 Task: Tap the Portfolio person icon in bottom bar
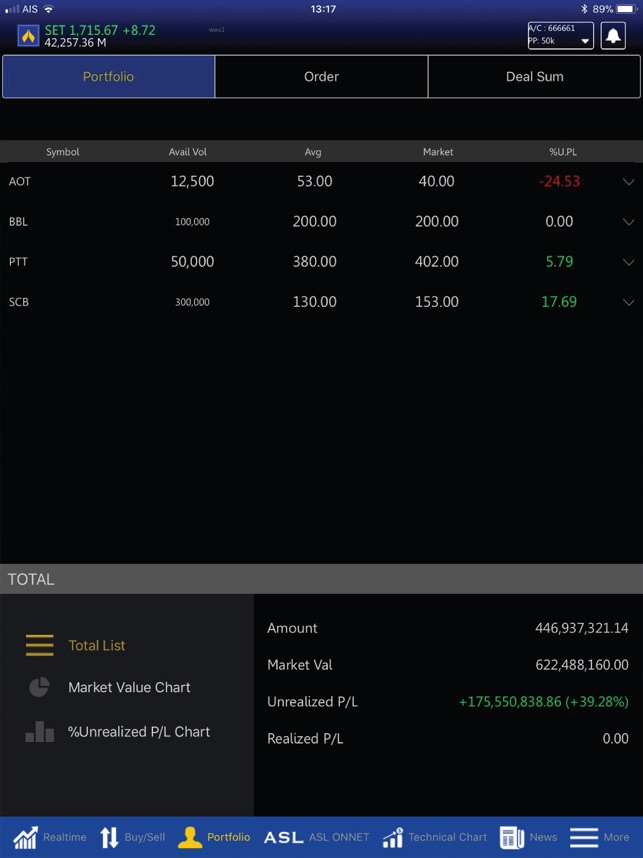[190, 837]
